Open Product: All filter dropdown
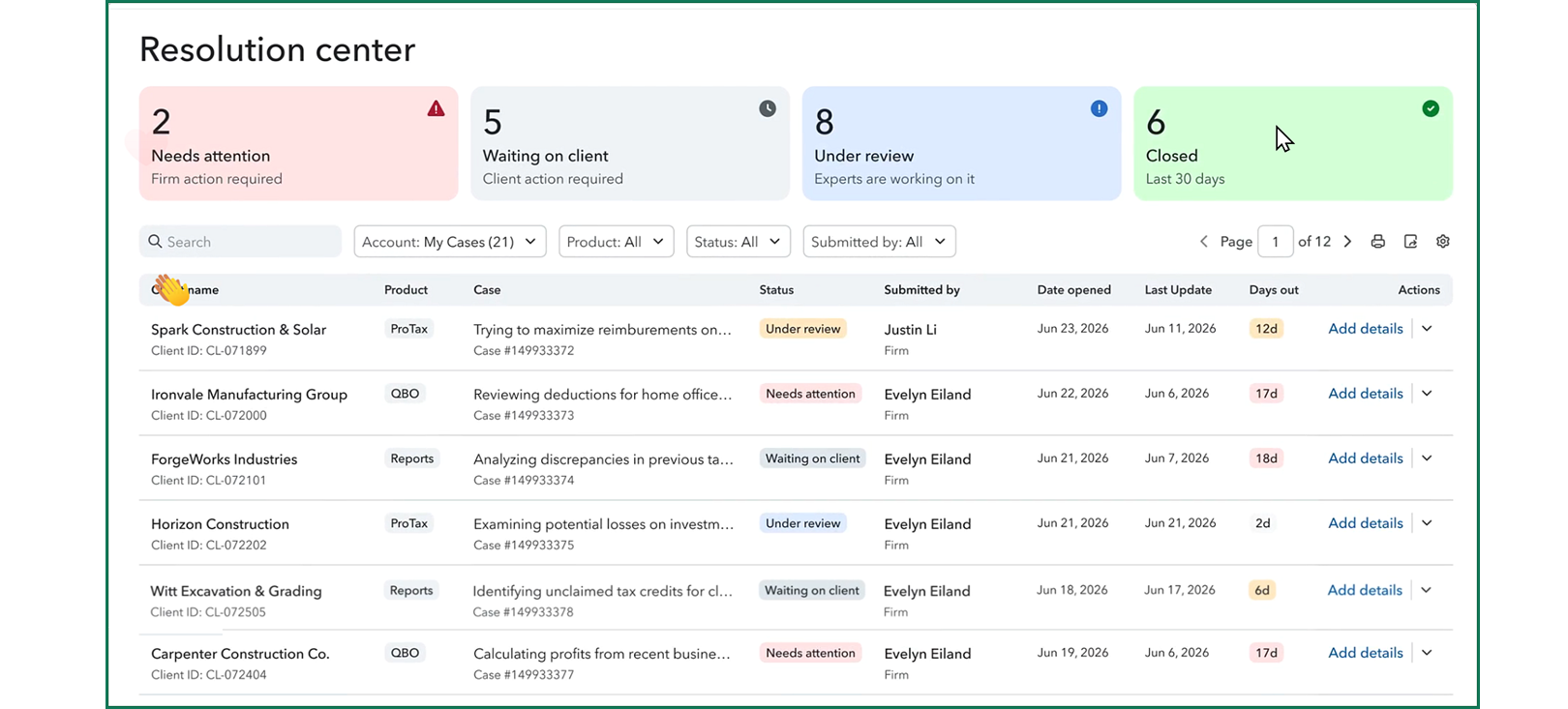Image resolution: width=1568 pixels, height=709 pixels. click(617, 242)
